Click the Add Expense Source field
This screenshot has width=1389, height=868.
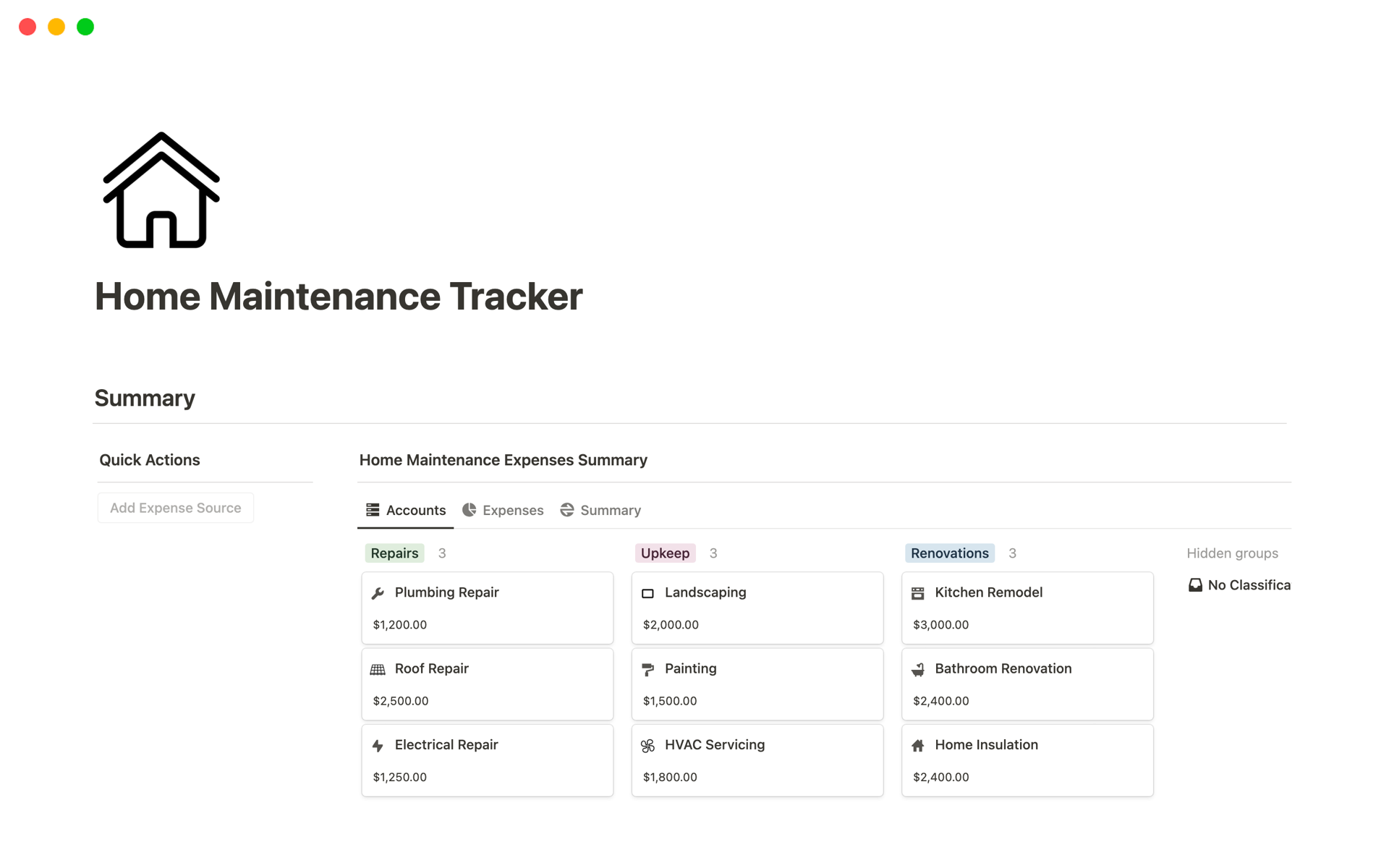pos(175,507)
